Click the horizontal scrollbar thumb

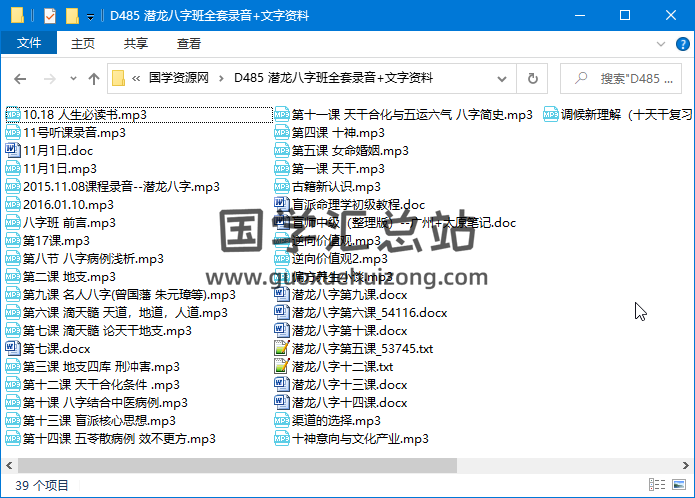pos(237,465)
